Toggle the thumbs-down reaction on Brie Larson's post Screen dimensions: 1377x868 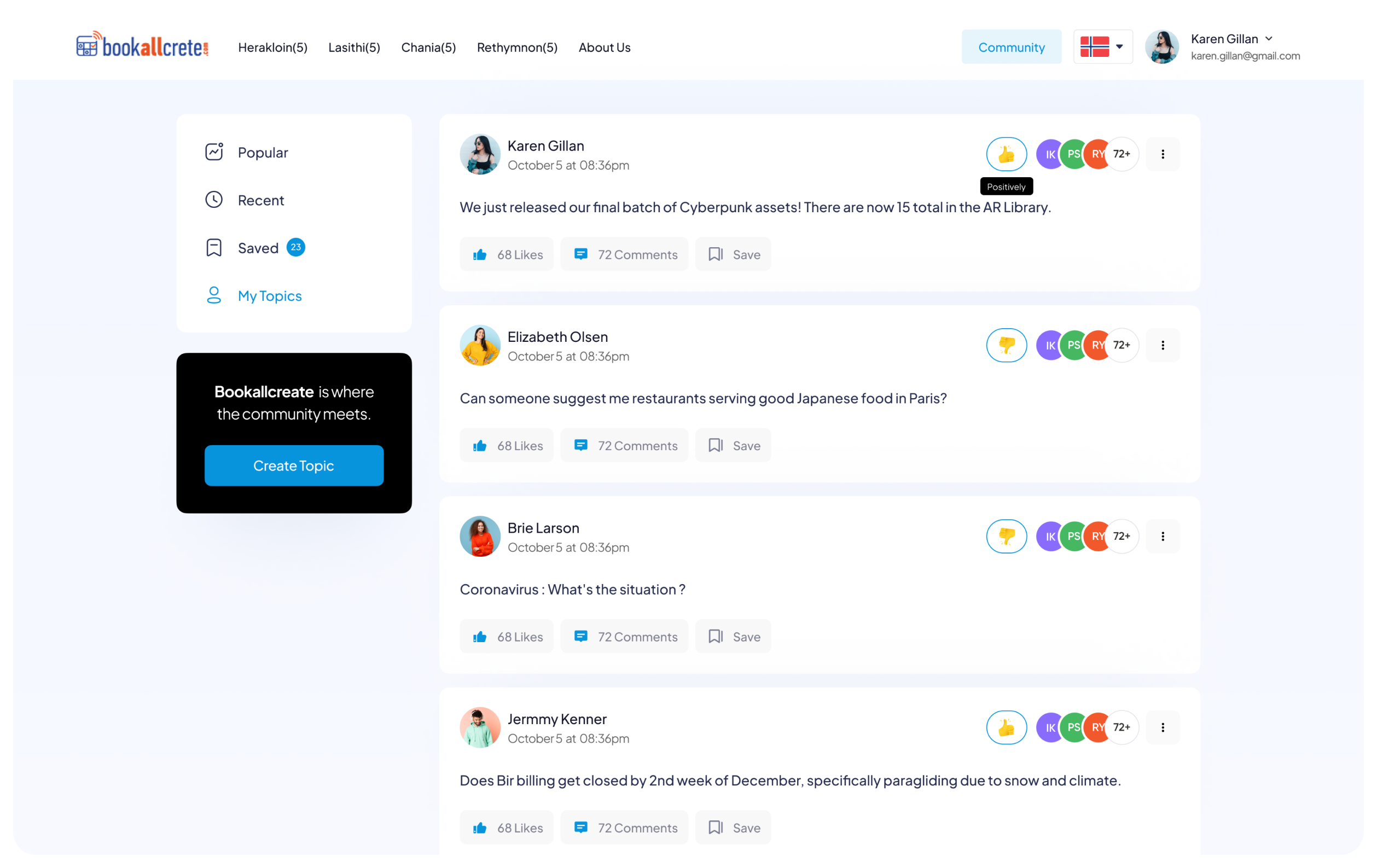click(x=1006, y=536)
